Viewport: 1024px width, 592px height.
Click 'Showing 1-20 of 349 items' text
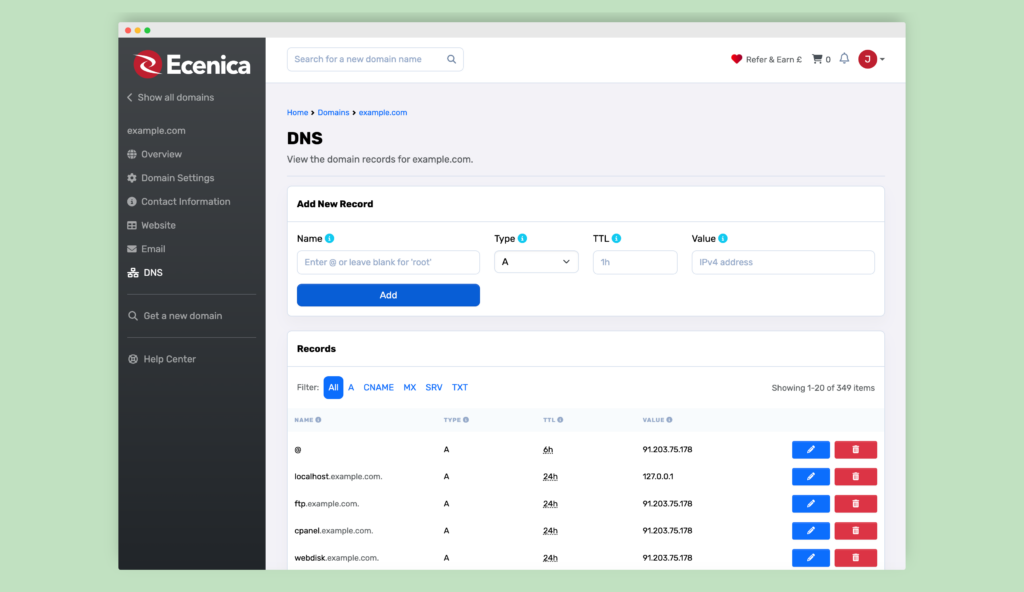[823, 388]
